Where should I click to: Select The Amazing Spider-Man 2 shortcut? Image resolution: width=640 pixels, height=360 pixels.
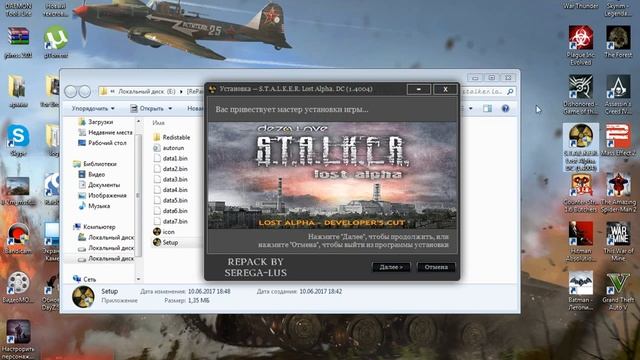[618, 193]
